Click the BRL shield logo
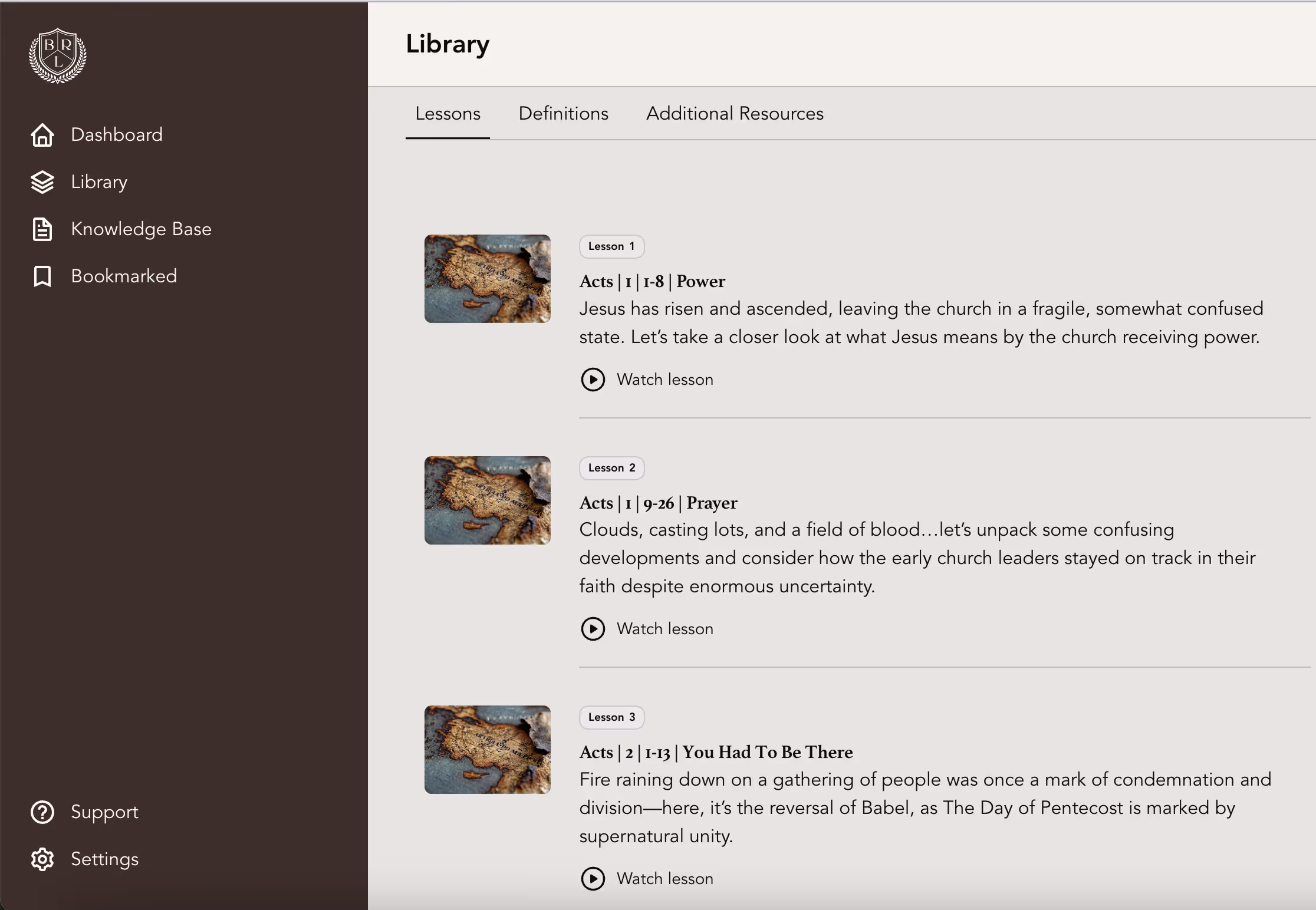The image size is (1316, 910). pyautogui.click(x=58, y=55)
